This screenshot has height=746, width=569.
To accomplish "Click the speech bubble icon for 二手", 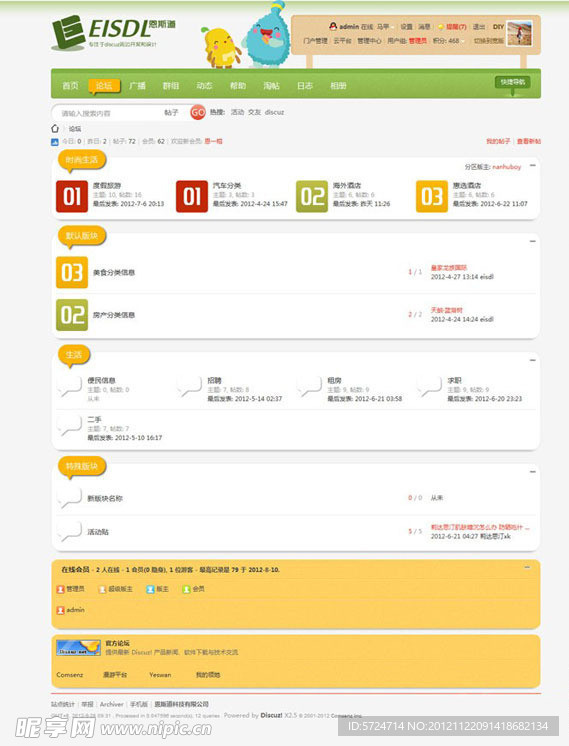I will point(69,425).
